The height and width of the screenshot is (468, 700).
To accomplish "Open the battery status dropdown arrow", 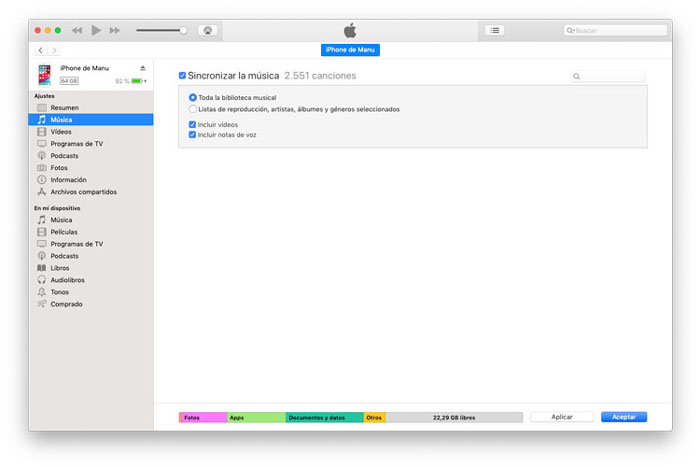I will click(x=145, y=81).
